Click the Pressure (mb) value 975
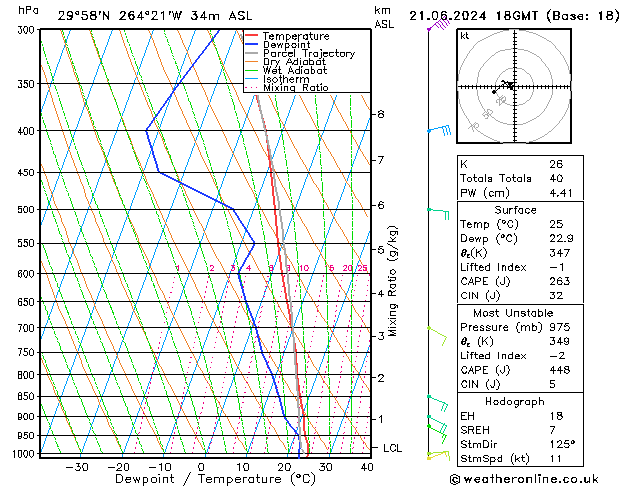629x486 pixels. (560, 327)
